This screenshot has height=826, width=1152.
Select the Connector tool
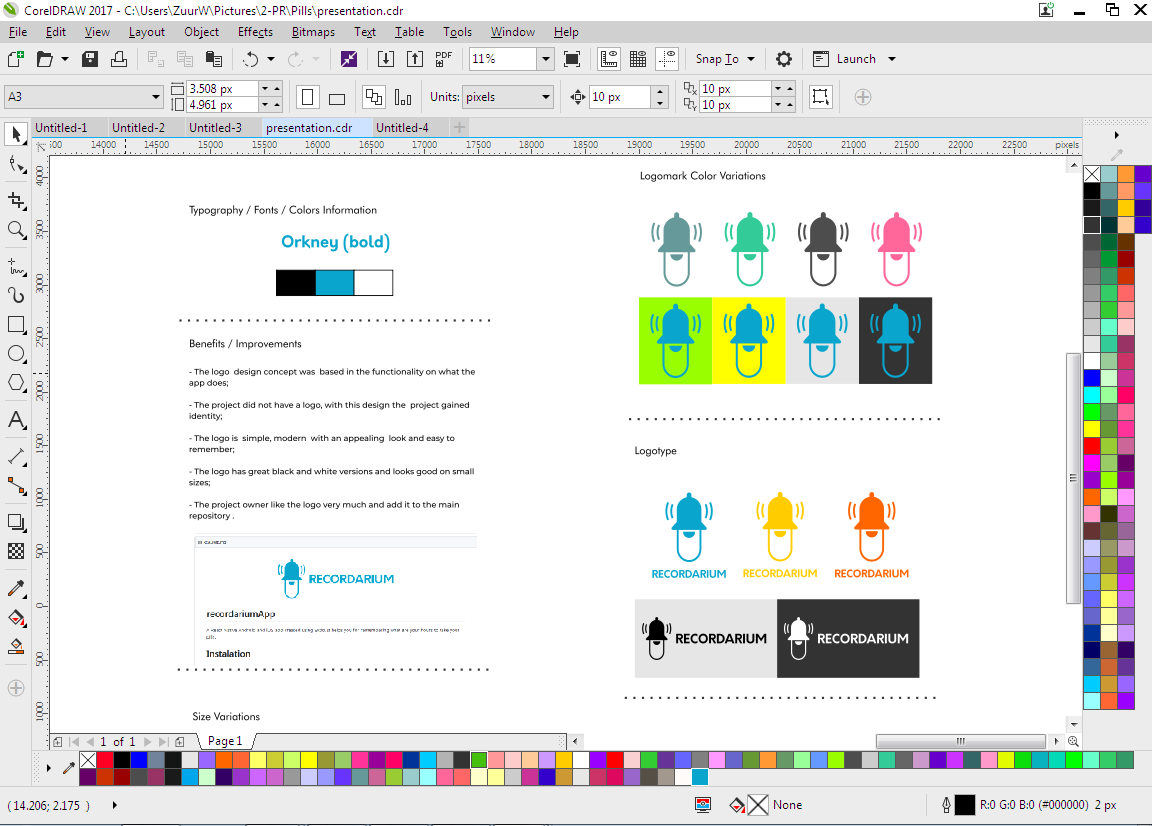[16, 486]
